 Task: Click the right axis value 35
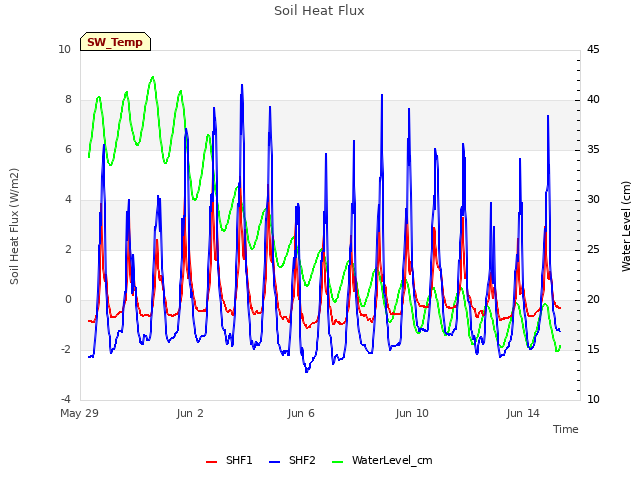pos(593,150)
